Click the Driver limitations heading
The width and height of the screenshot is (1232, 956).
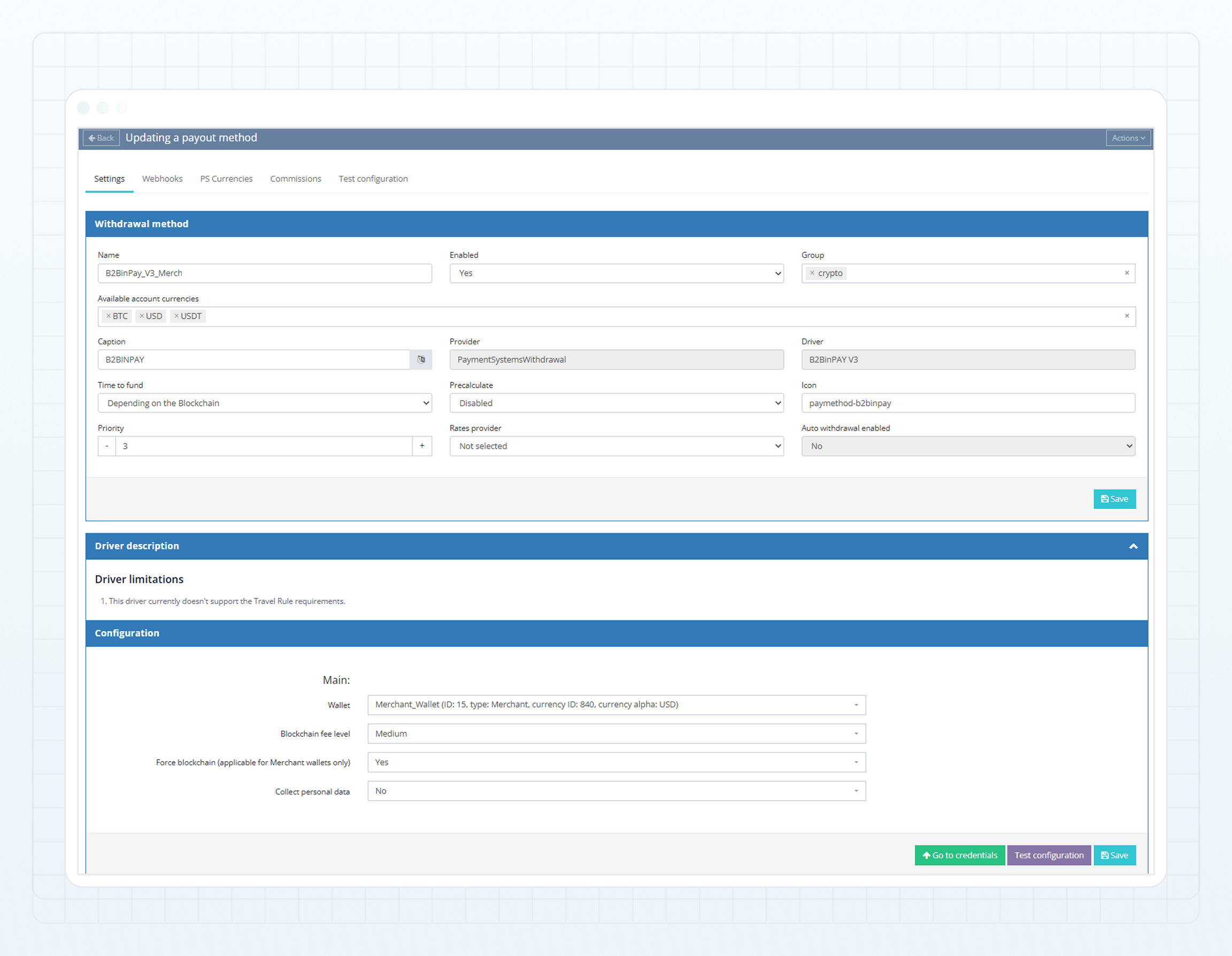(140, 579)
